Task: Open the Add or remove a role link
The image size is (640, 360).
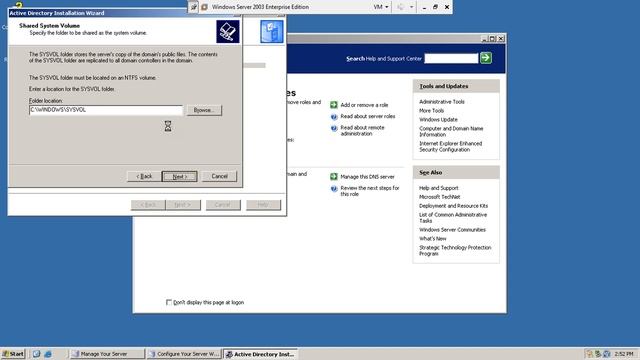Action: click(364, 105)
